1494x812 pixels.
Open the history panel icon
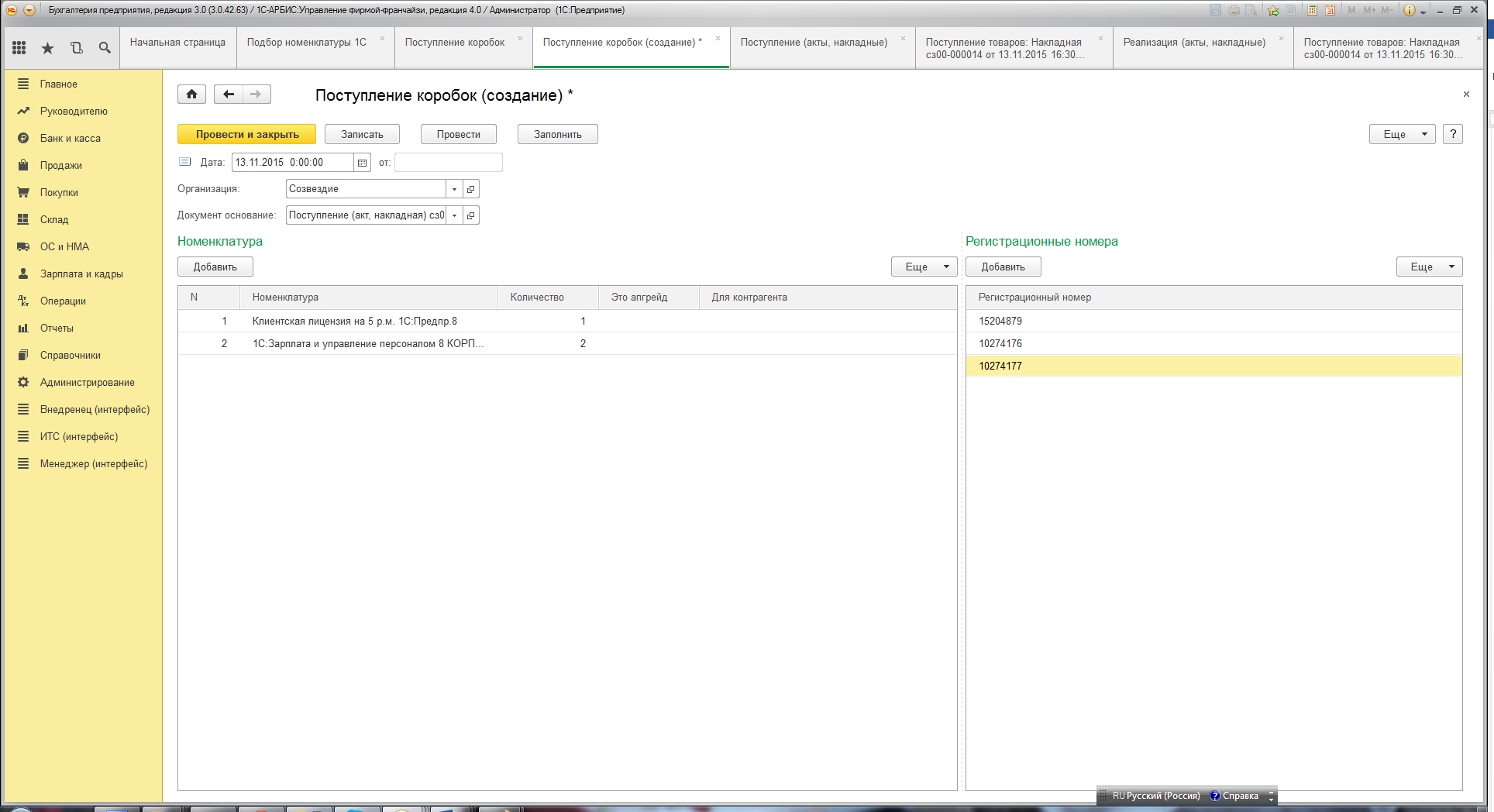click(x=76, y=48)
